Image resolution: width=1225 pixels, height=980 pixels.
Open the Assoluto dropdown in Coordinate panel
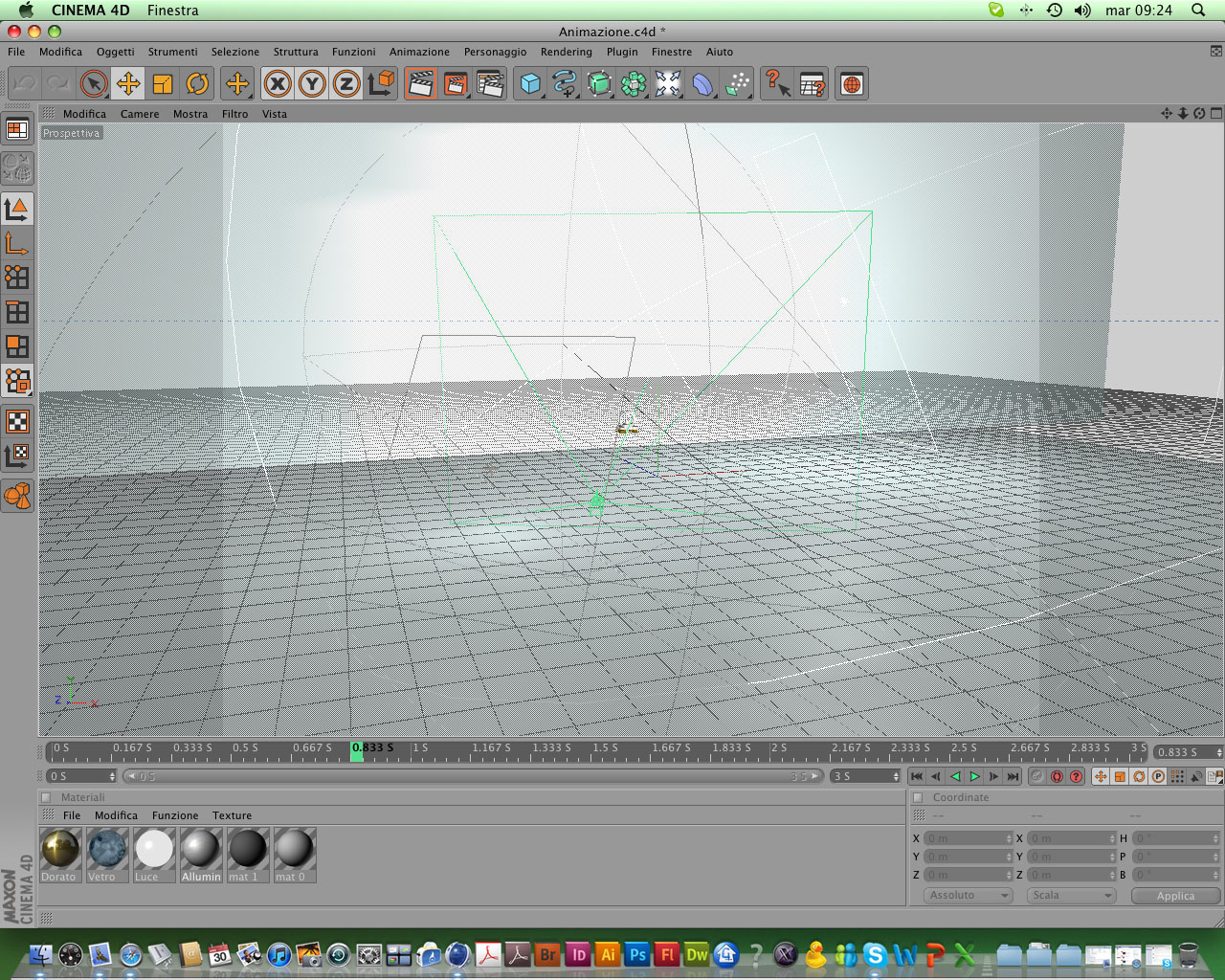969,895
